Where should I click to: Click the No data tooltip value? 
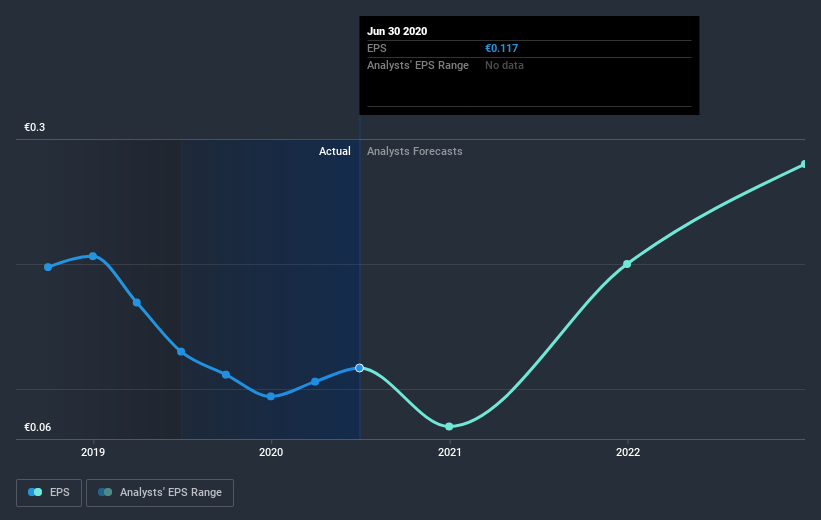pos(504,65)
